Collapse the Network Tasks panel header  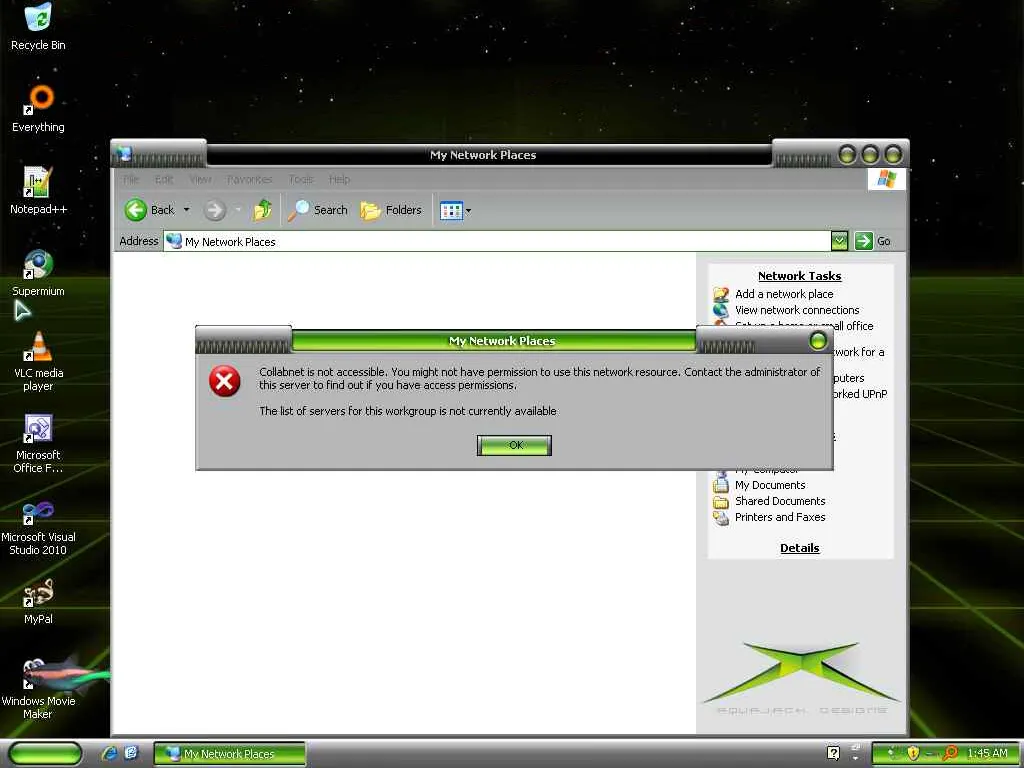[x=799, y=276]
